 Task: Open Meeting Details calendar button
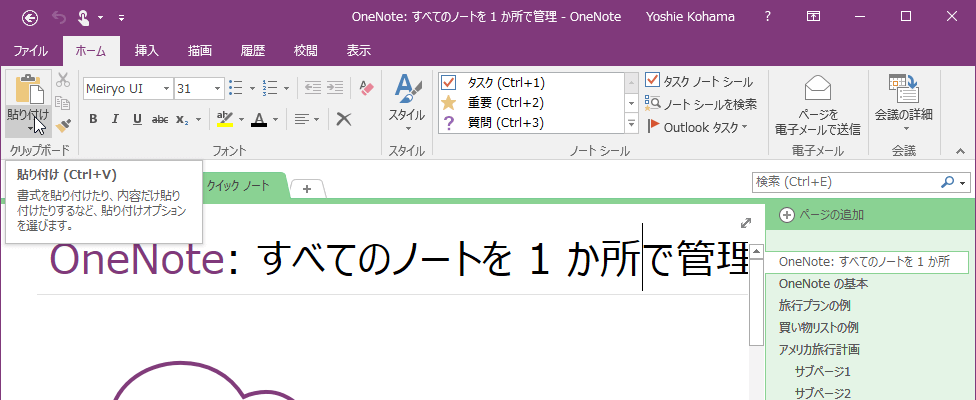[x=904, y=105]
